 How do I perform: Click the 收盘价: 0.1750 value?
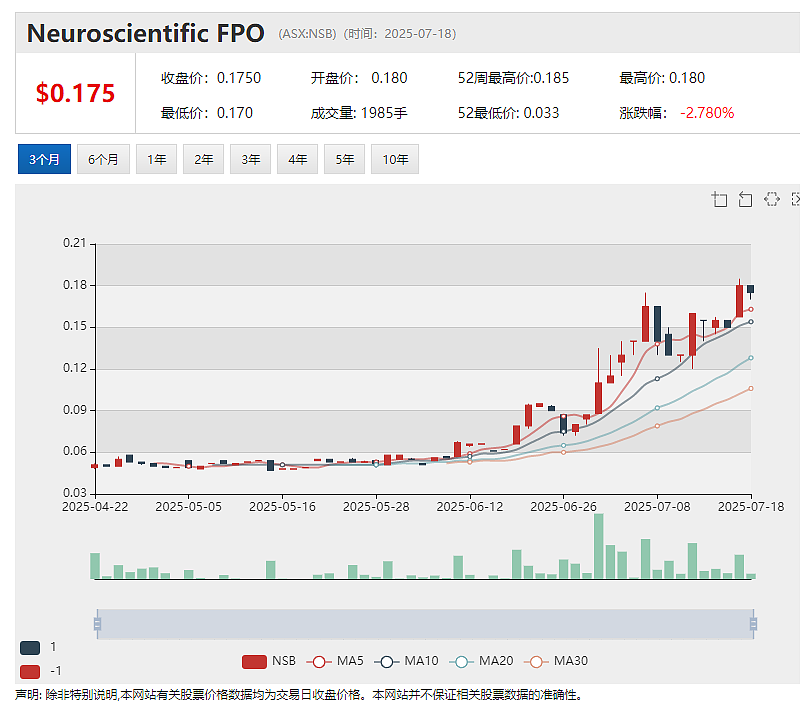click(211, 78)
